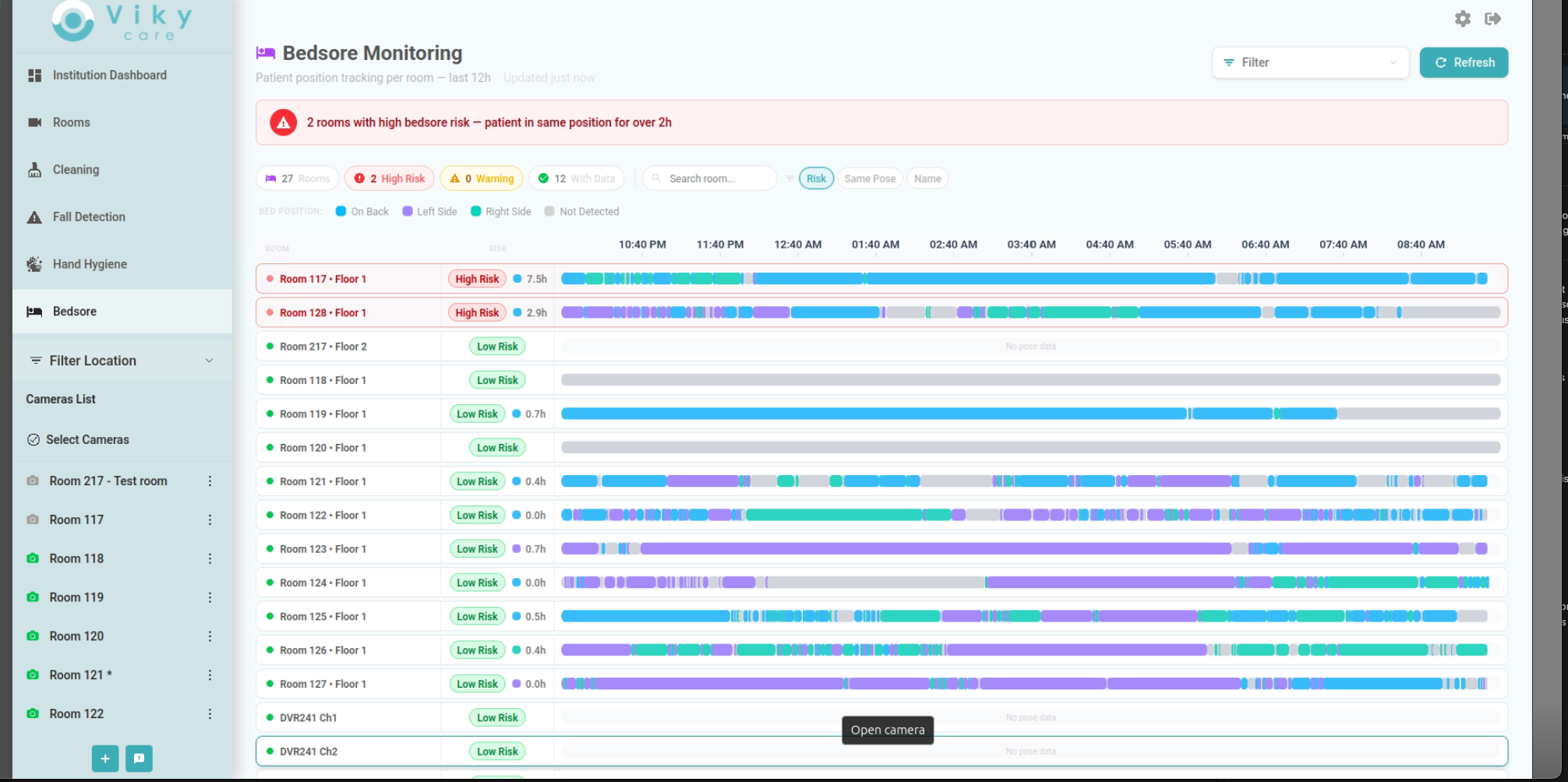Open the Rooms section icon in sidebar
Image resolution: width=1568 pixels, height=782 pixels.
[34, 122]
